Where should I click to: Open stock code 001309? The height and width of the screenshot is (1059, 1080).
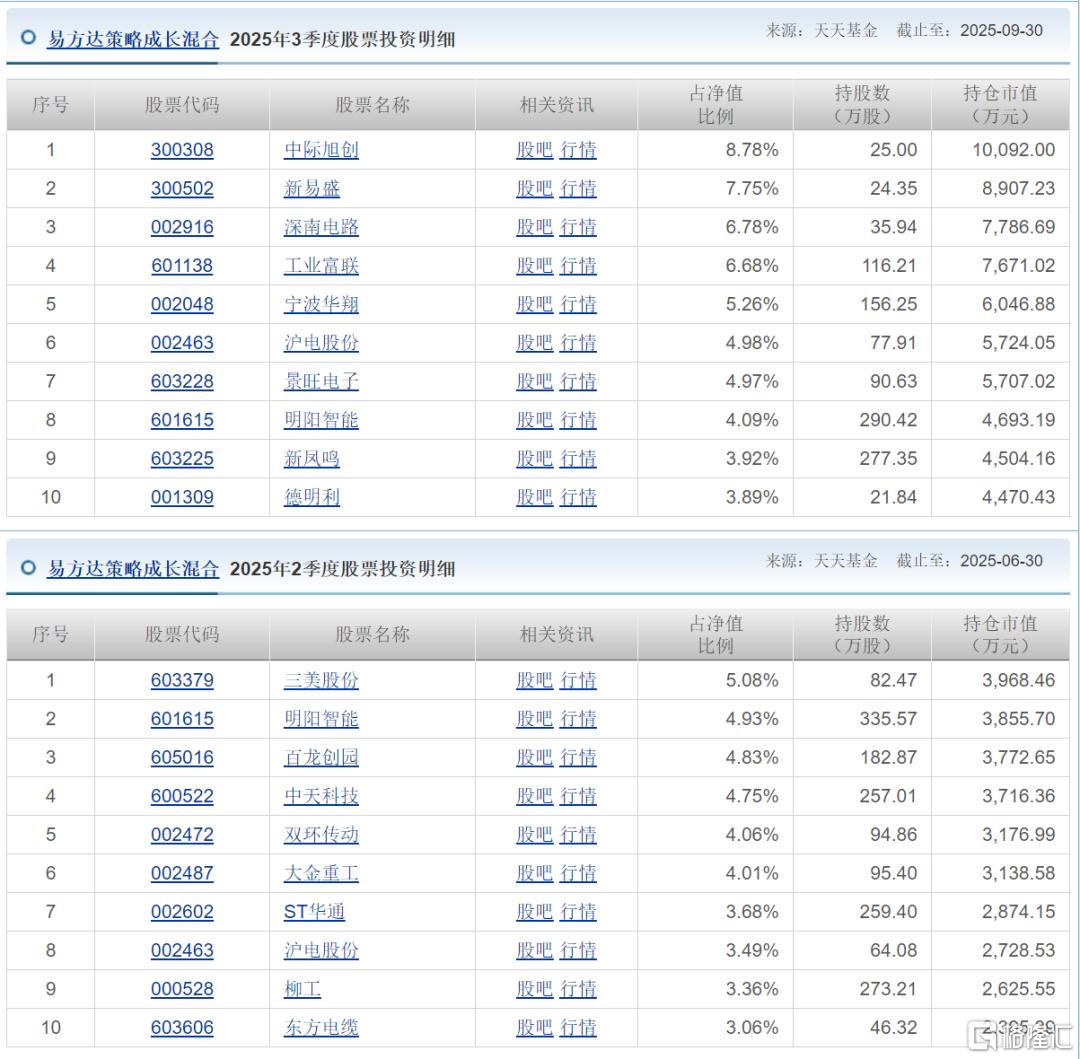pos(182,497)
